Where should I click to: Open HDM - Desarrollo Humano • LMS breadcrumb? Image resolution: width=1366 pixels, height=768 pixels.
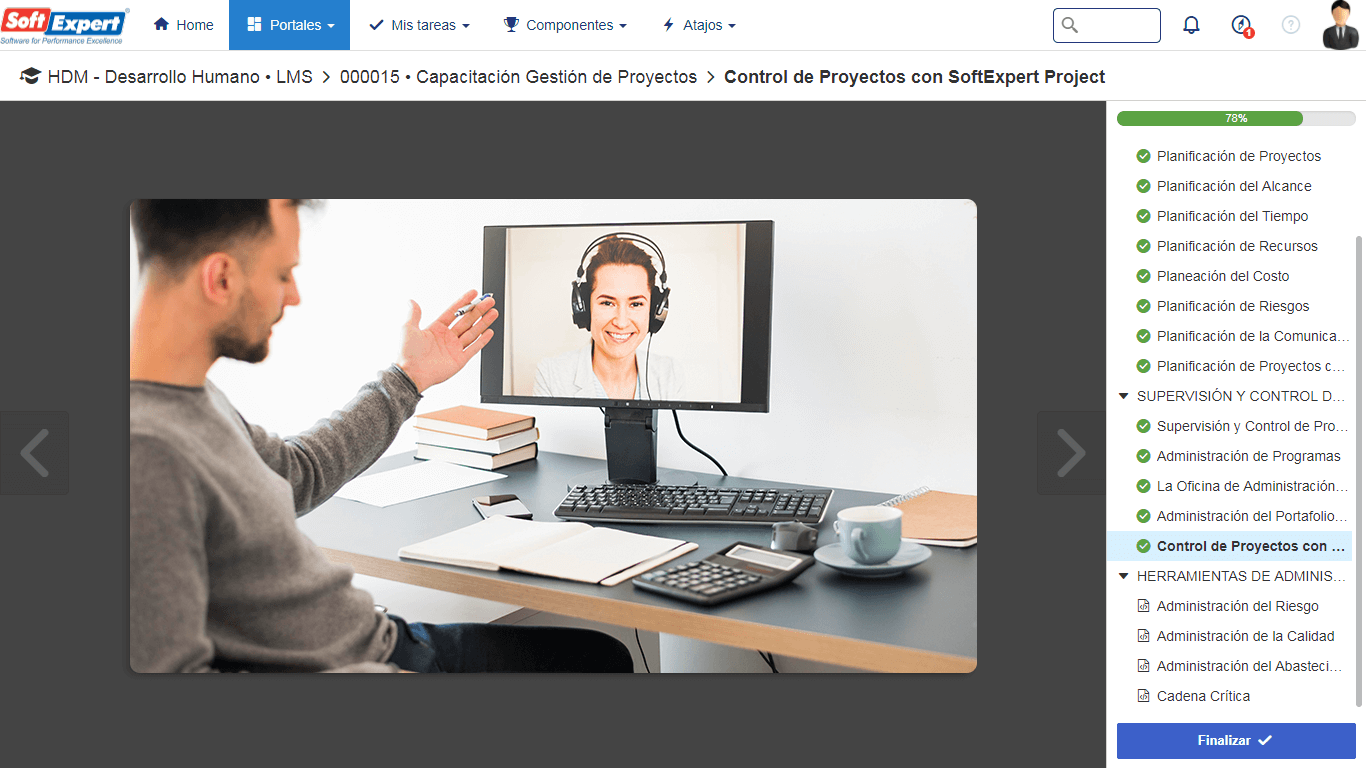[x=180, y=77]
